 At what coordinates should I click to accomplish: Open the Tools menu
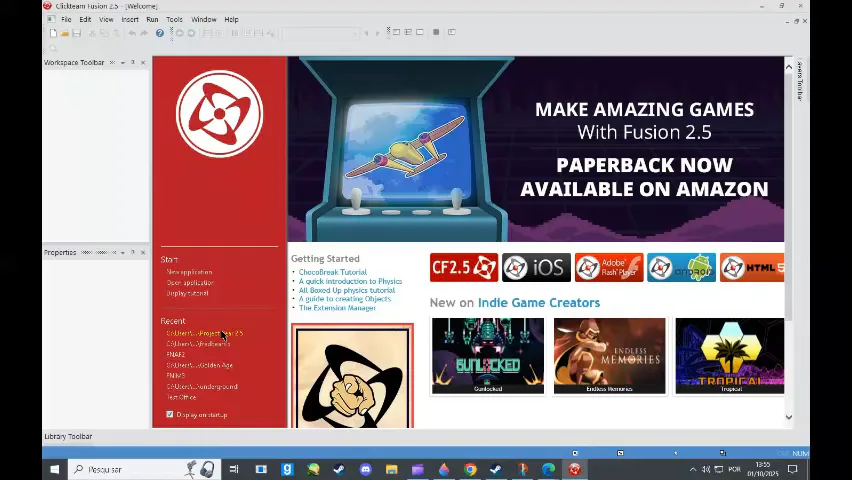point(174,20)
